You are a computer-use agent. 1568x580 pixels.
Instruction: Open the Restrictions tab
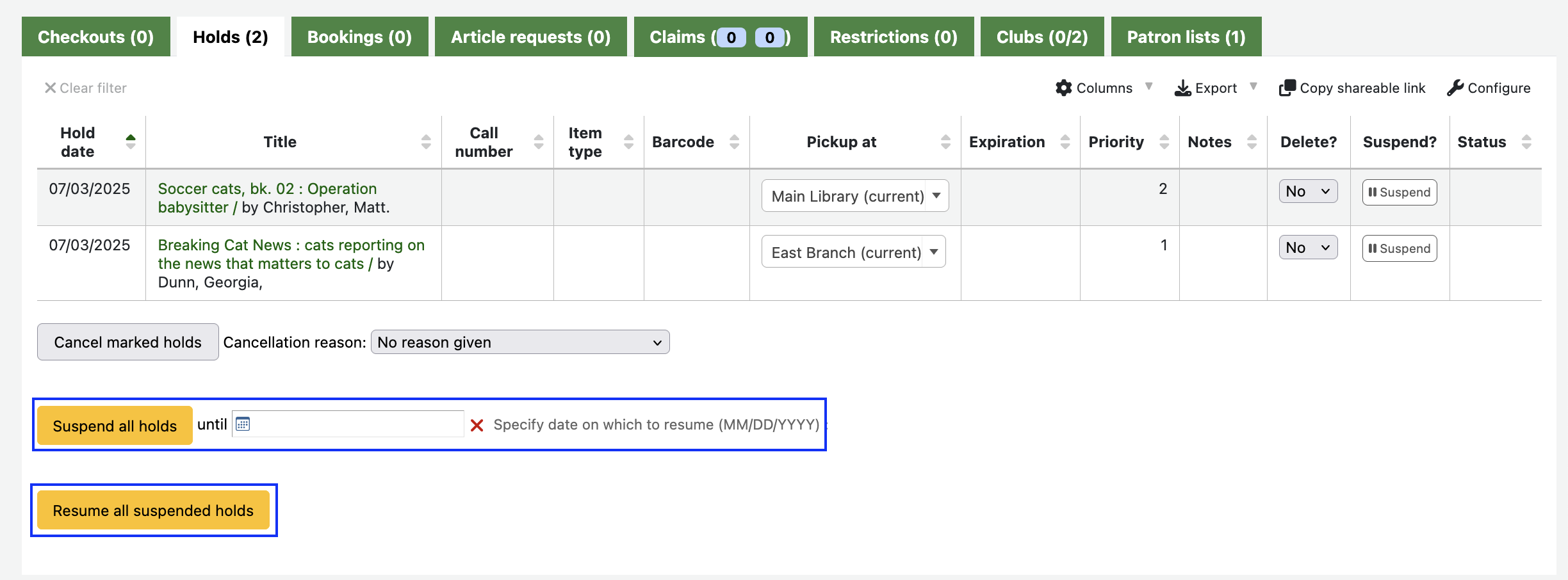coord(893,37)
